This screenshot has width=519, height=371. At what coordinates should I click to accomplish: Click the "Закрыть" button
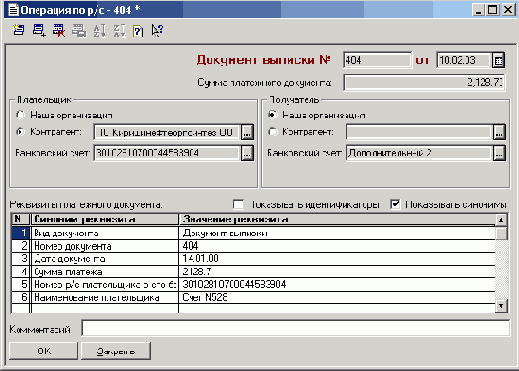116,351
